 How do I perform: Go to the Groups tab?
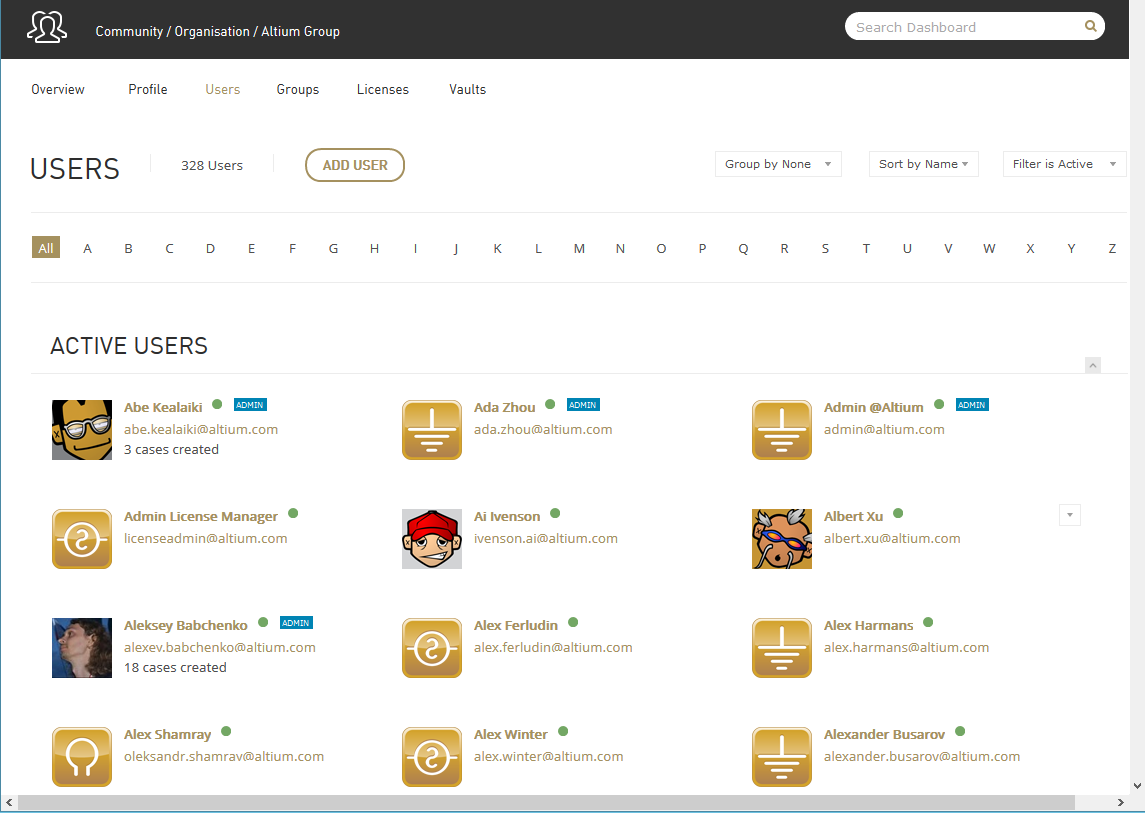click(298, 90)
